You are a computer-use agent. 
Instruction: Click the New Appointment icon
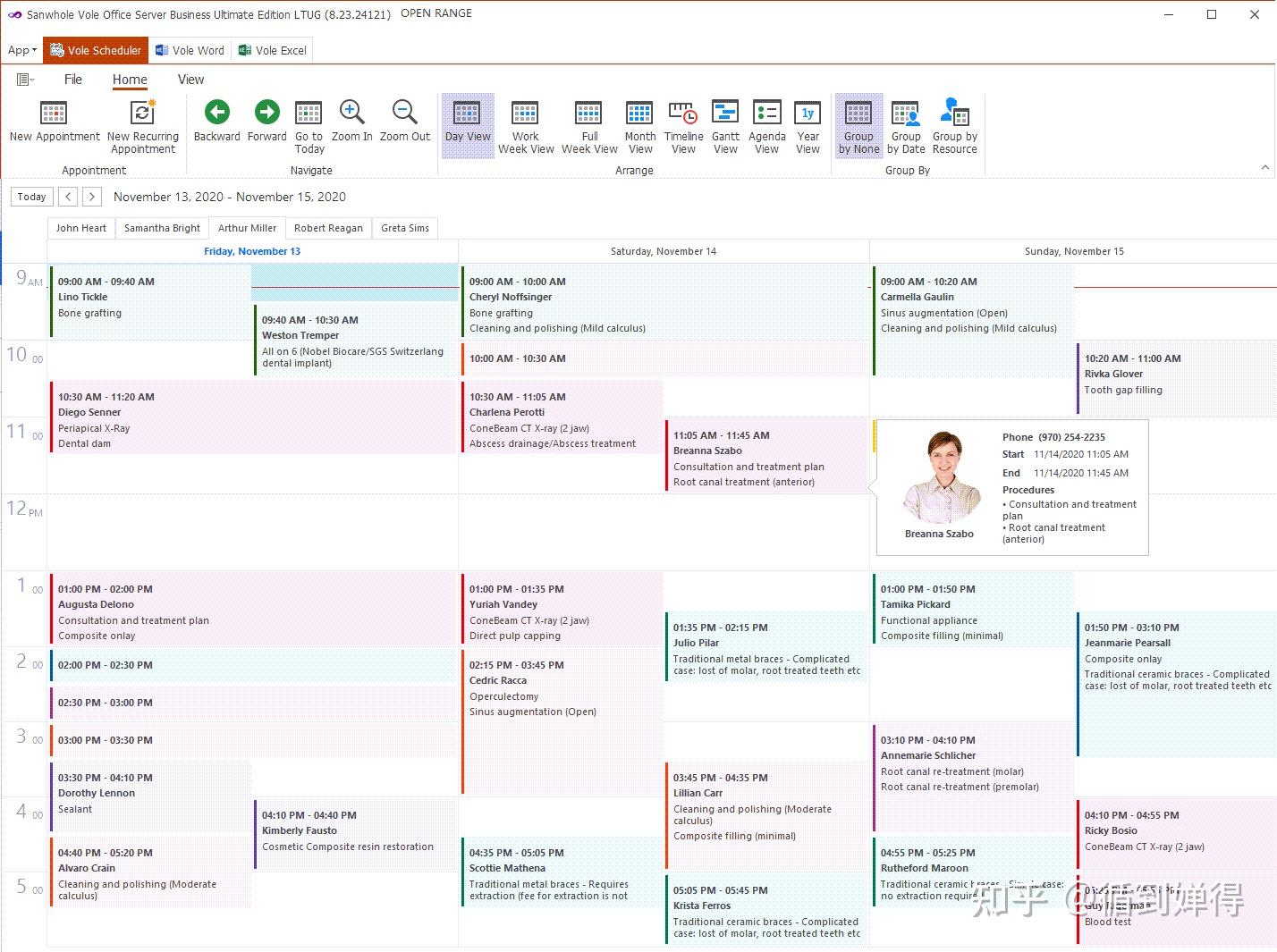pyautogui.click(x=54, y=113)
